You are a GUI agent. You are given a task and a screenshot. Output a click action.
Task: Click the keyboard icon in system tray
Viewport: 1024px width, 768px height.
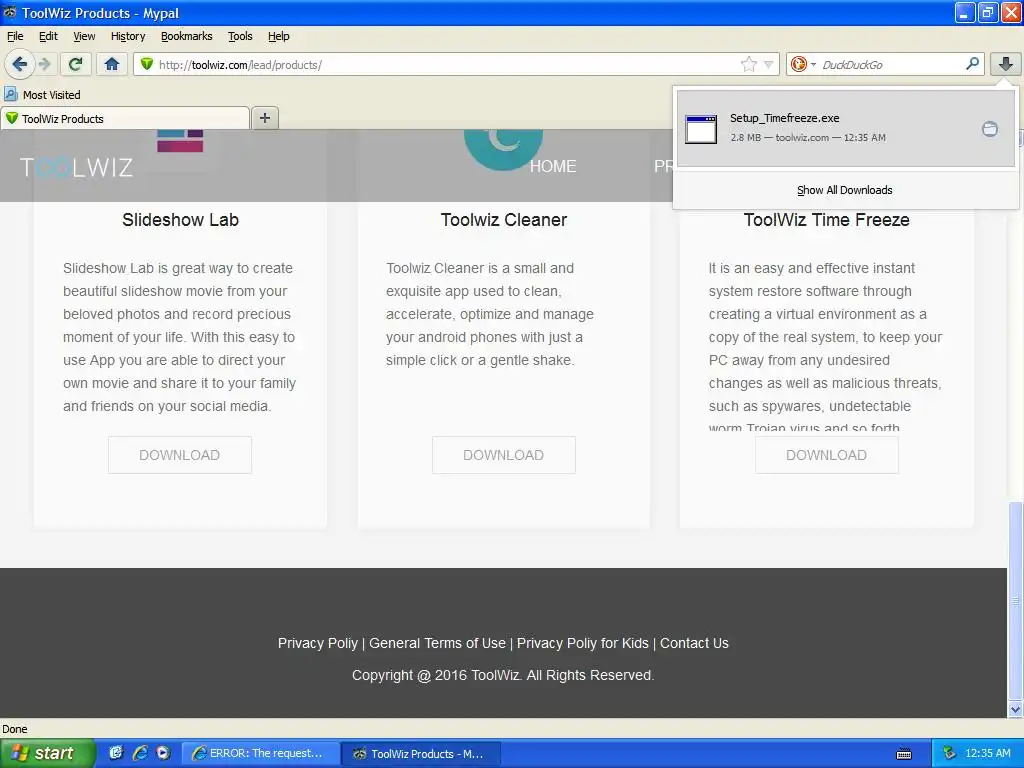click(904, 754)
